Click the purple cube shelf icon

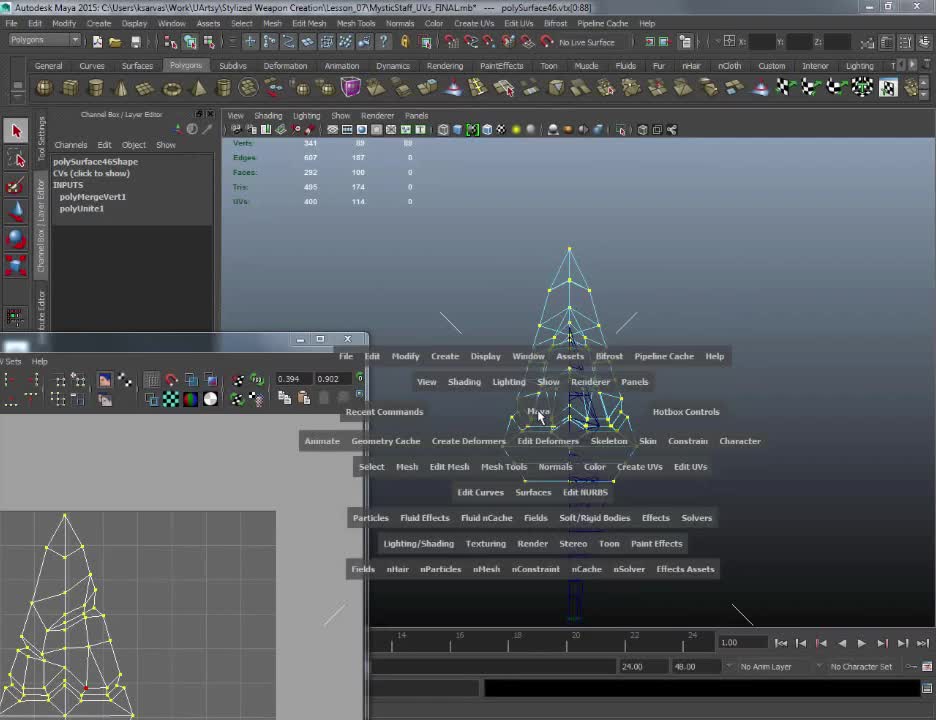[x=350, y=88]
